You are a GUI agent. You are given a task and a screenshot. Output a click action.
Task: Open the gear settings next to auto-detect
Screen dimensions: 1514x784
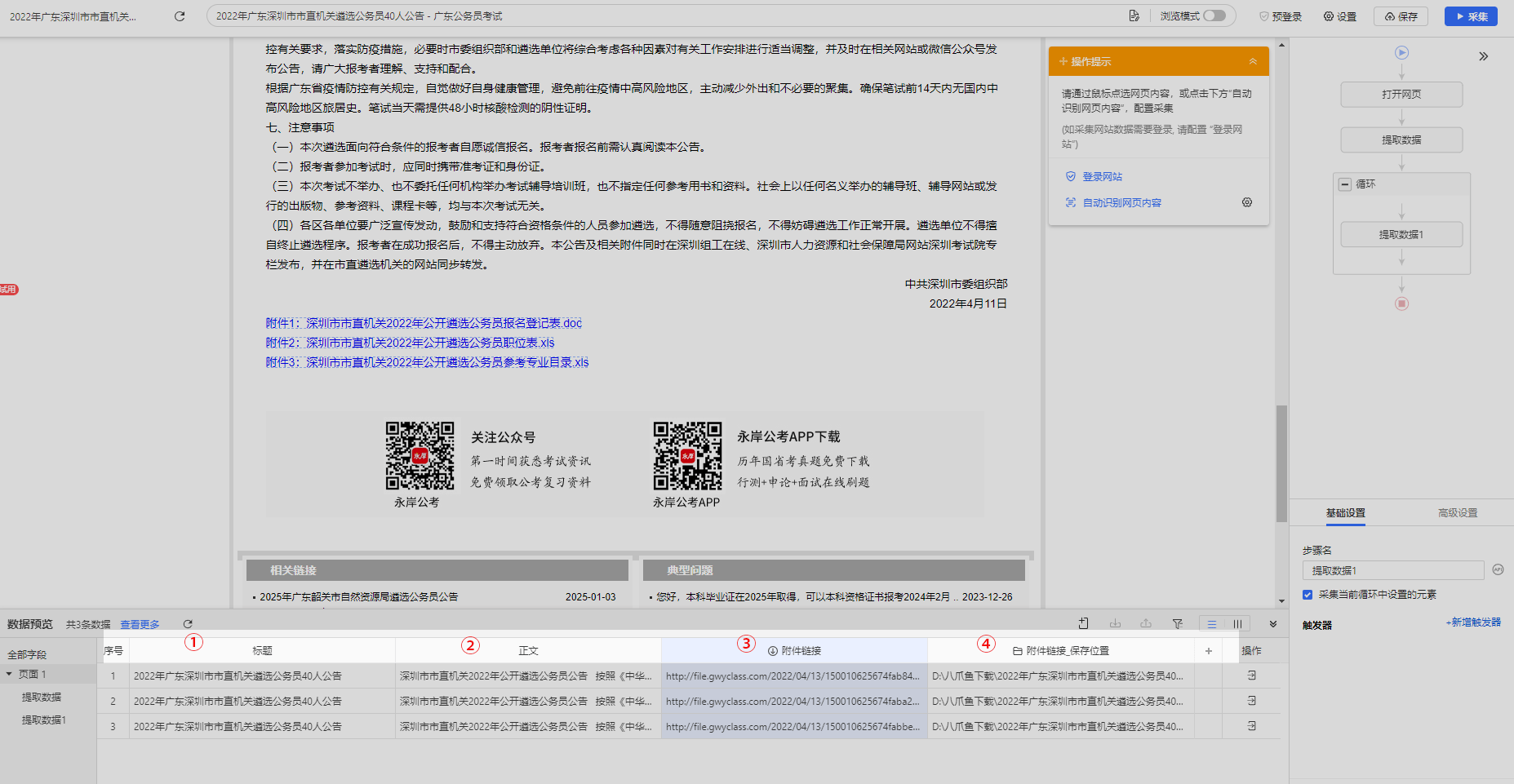pyautogui.click(x=1247, y=202)
